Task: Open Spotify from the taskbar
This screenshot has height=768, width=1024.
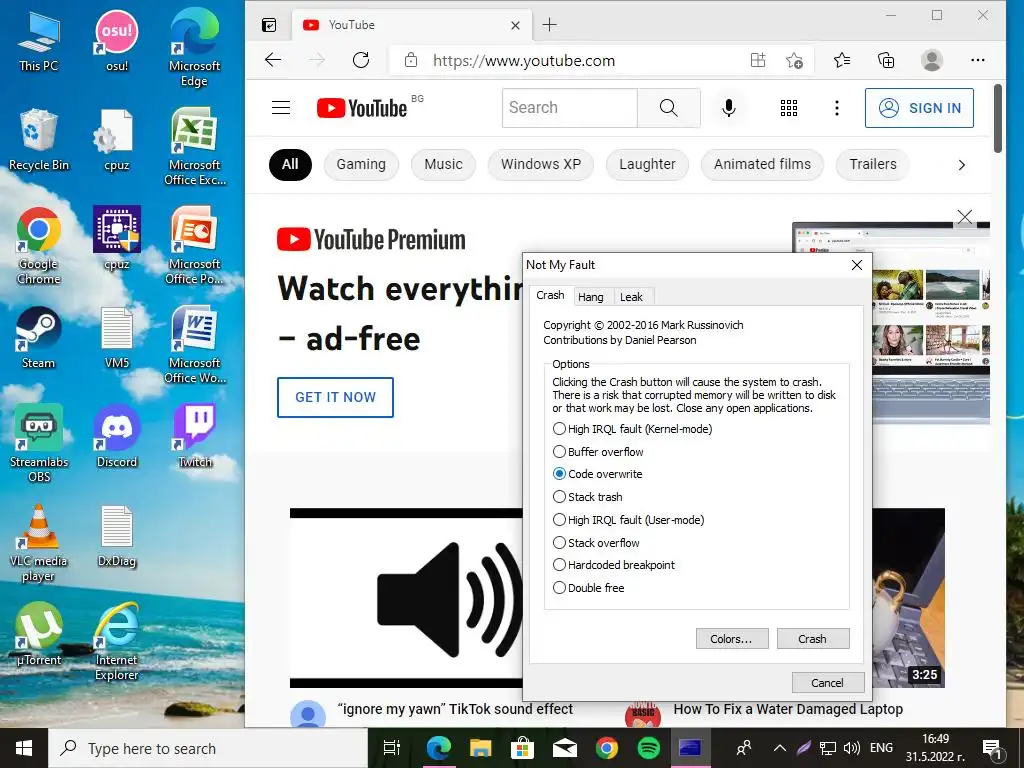Action: (648, 748)
